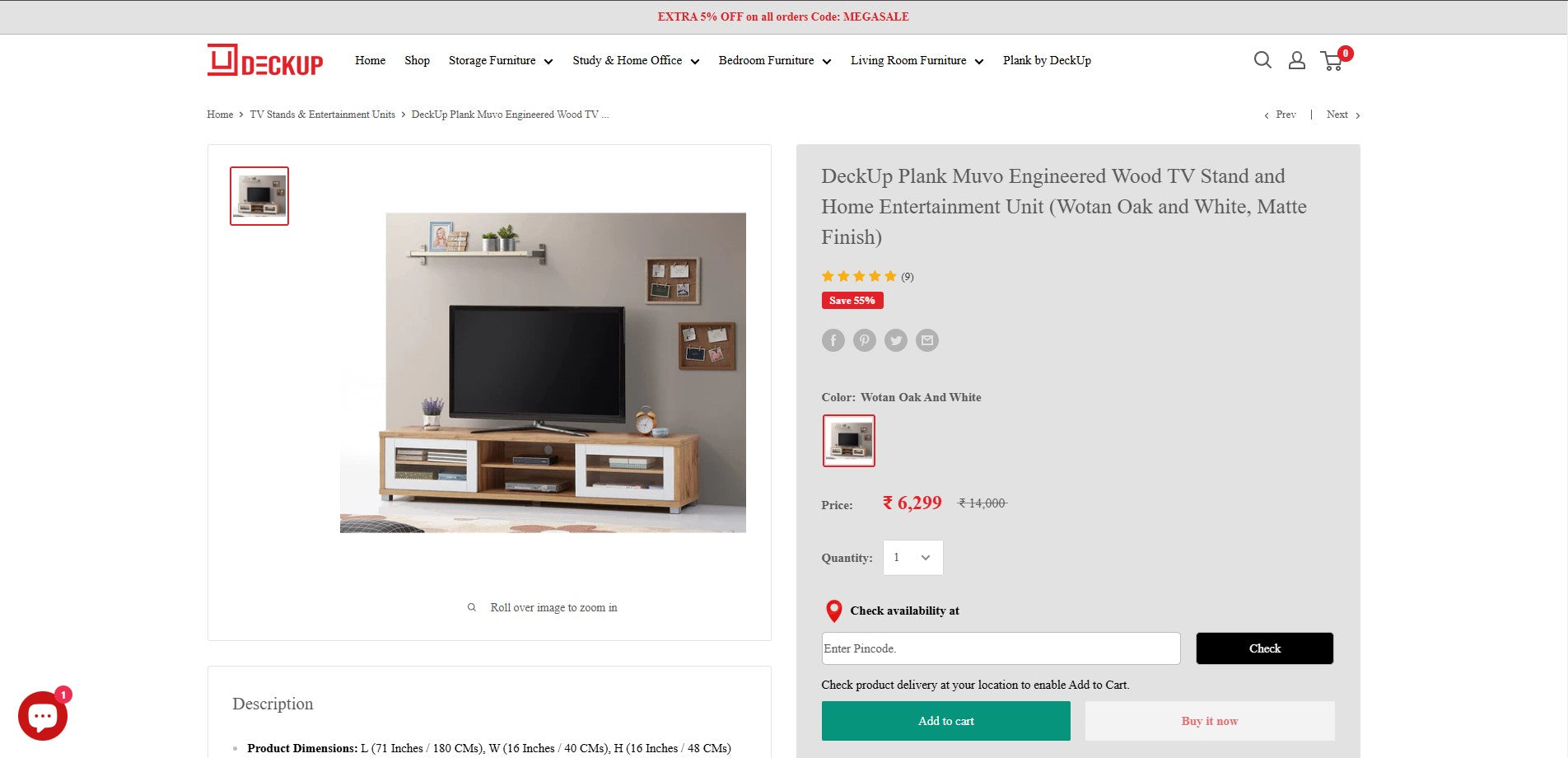This screenshot has width=1568, height=758.
Task: Open the Quantity dropdown
Action: [x=913, y=558]
